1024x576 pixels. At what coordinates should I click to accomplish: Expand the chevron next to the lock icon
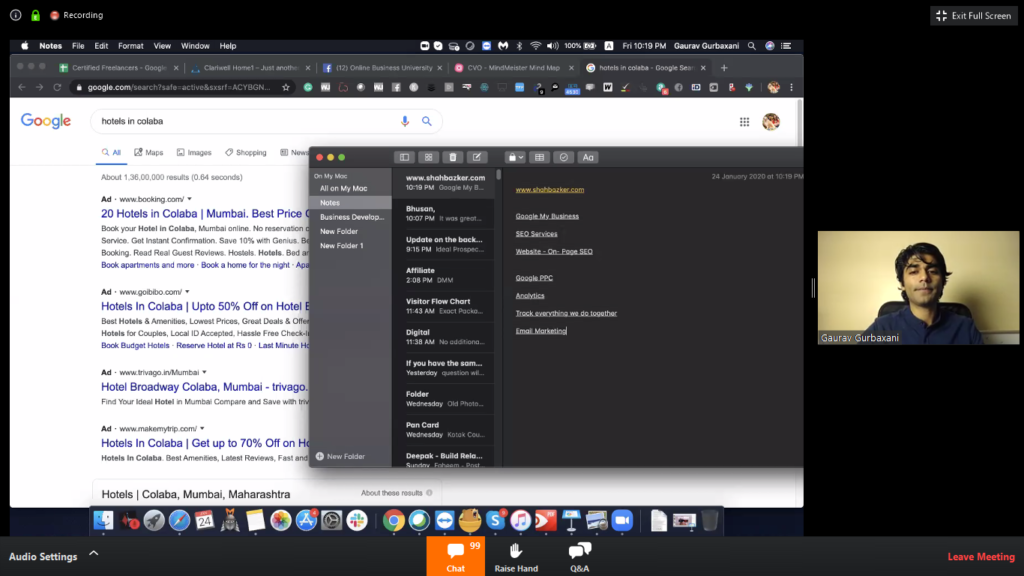click(x=521, y=157)
